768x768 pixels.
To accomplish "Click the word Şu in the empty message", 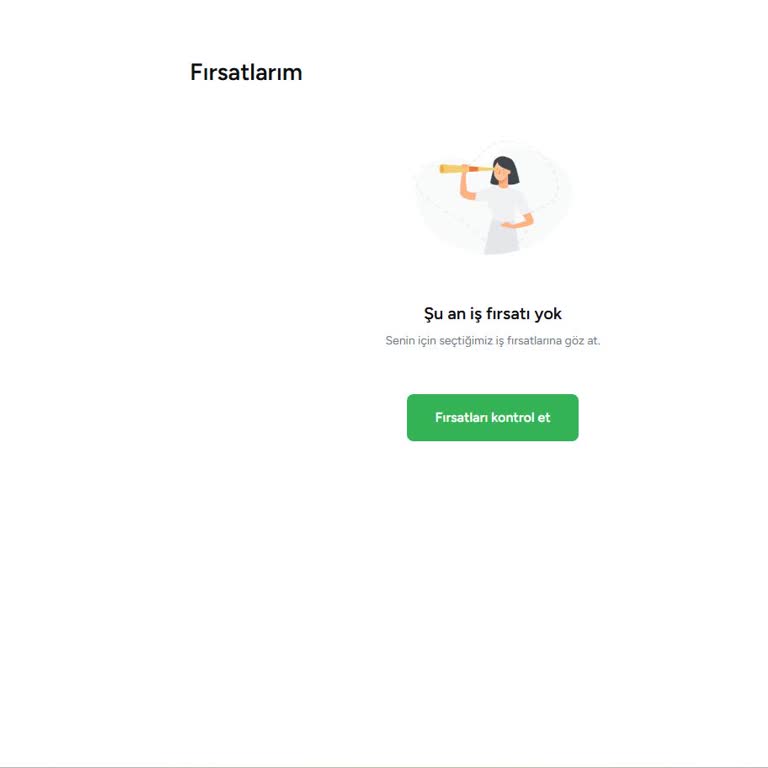I will point(433,314).
